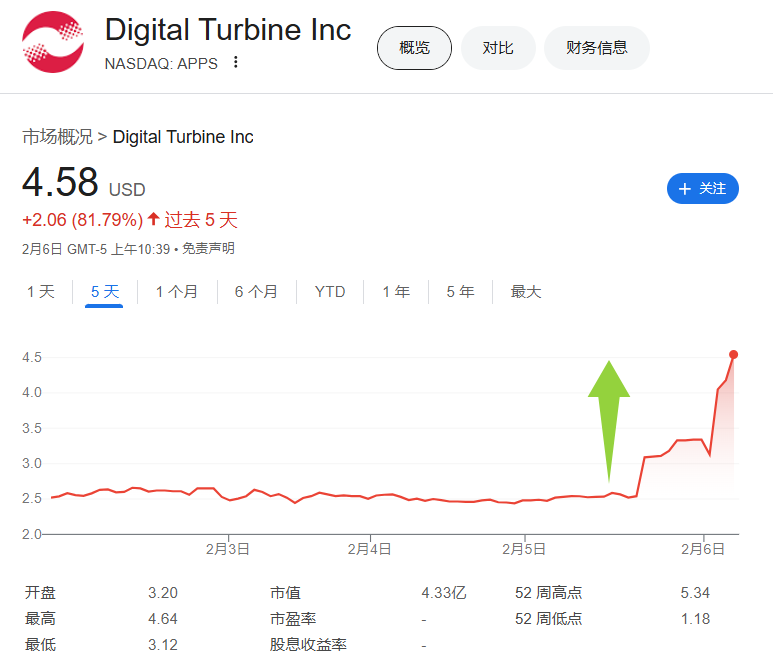
Task: Click the 市场概况 breadcrumb link
Action: (x=57, y=137)
